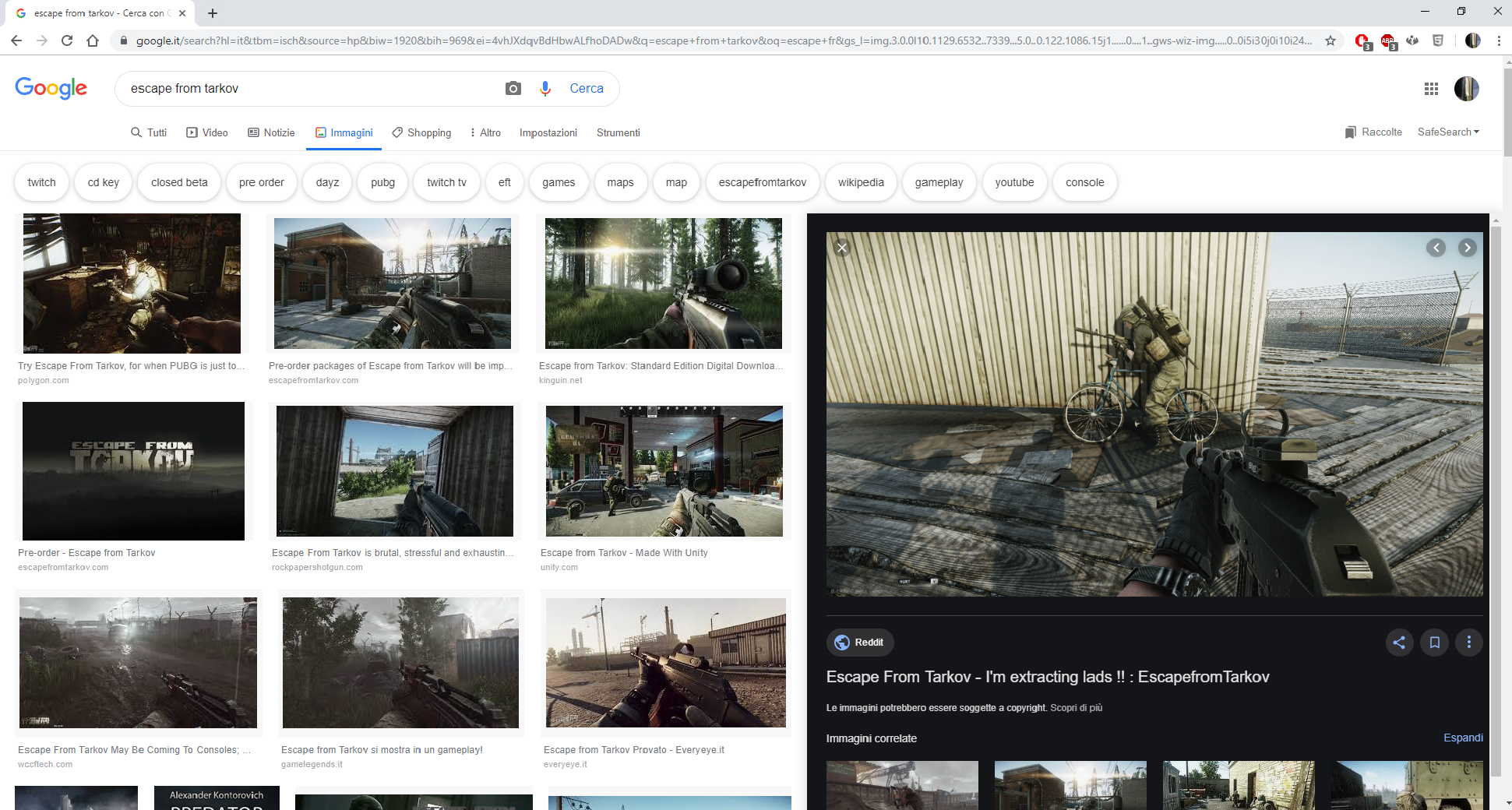Click the camera search-by-image icon
The height and width of the screenshot is (810, 1512).
coord(513,89)
